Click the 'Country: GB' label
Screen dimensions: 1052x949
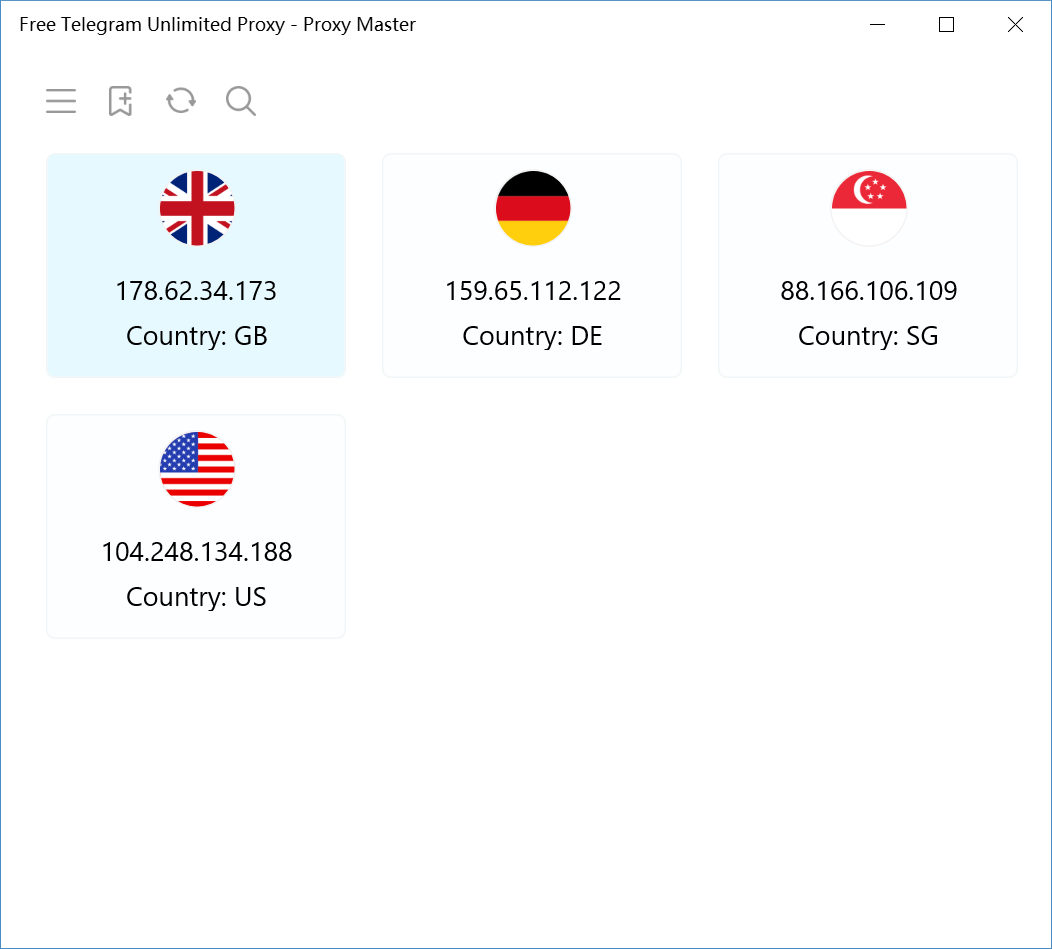coord(197,336)
